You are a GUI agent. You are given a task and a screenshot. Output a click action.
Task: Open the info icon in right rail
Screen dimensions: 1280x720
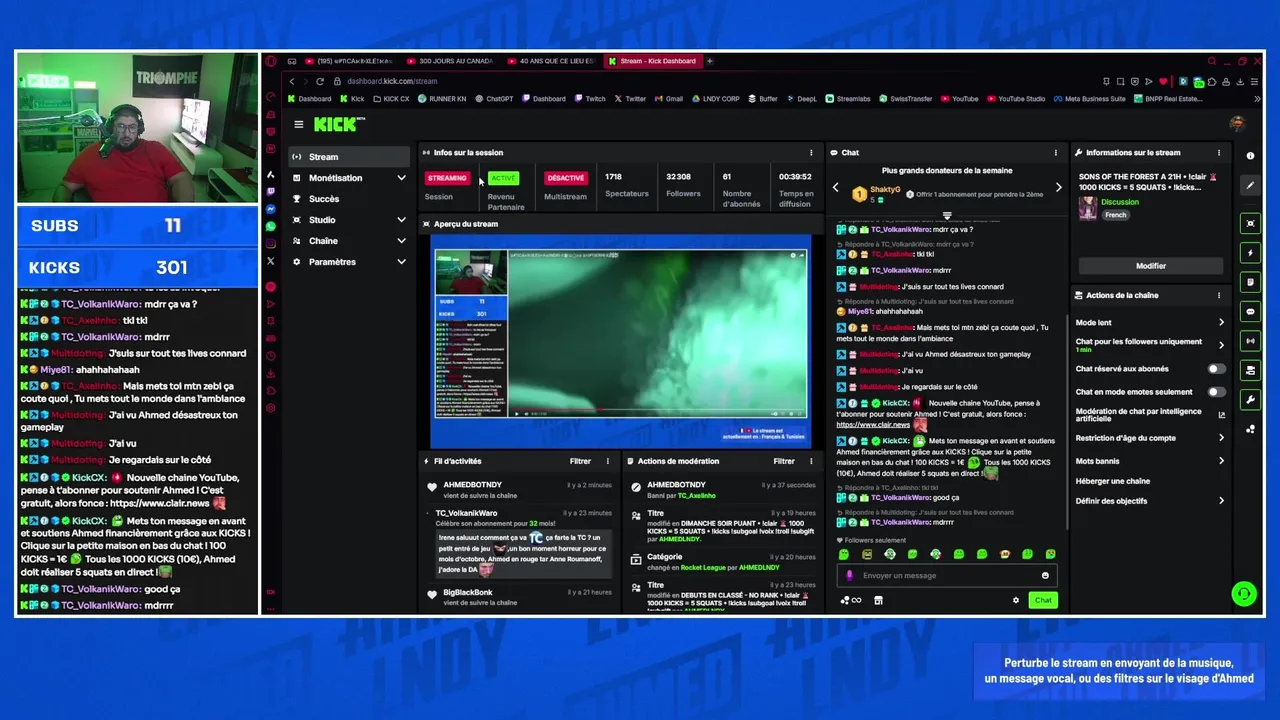point(1250,156)
